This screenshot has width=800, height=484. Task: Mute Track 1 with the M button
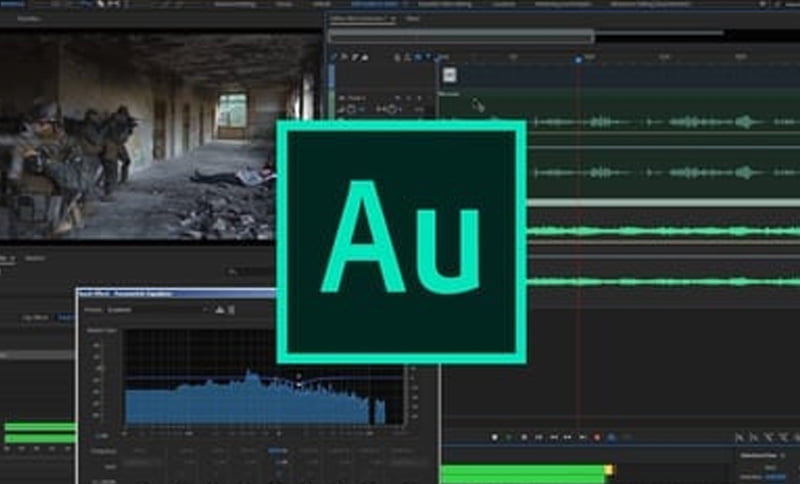pos(397,98)
